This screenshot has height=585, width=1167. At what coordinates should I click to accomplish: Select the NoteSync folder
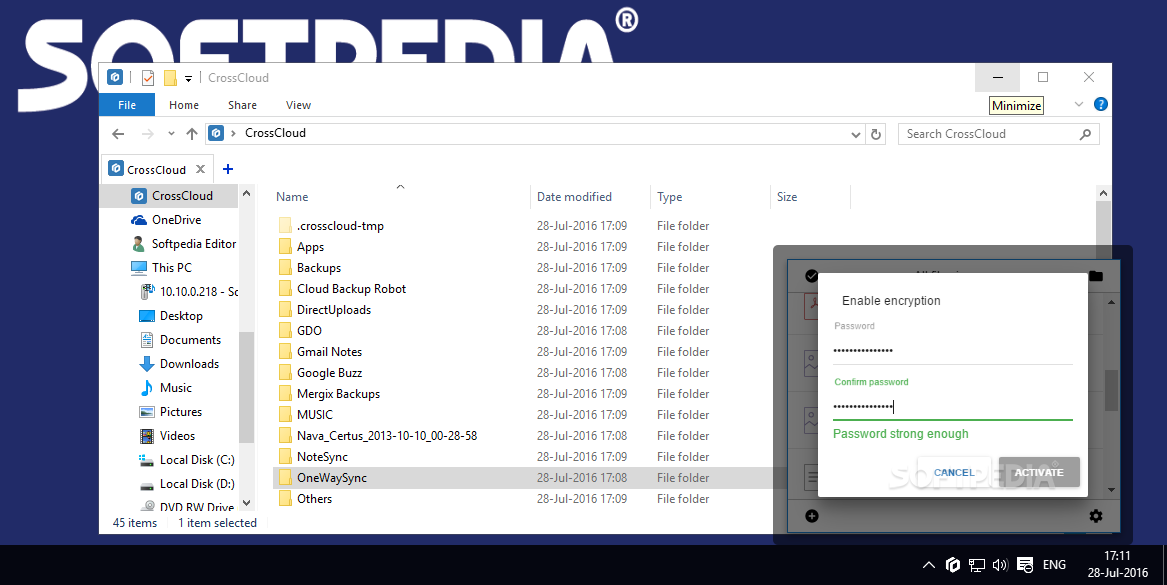[322, 456]
